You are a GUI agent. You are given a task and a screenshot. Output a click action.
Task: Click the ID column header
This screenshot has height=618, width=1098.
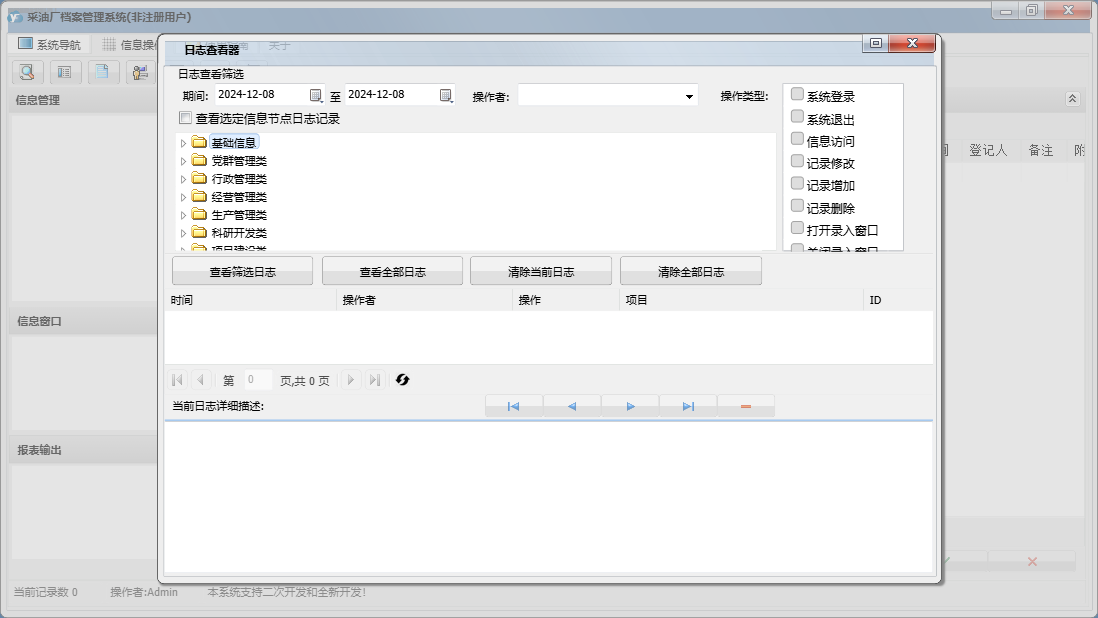pyautogui.click(x=898, y=300)
